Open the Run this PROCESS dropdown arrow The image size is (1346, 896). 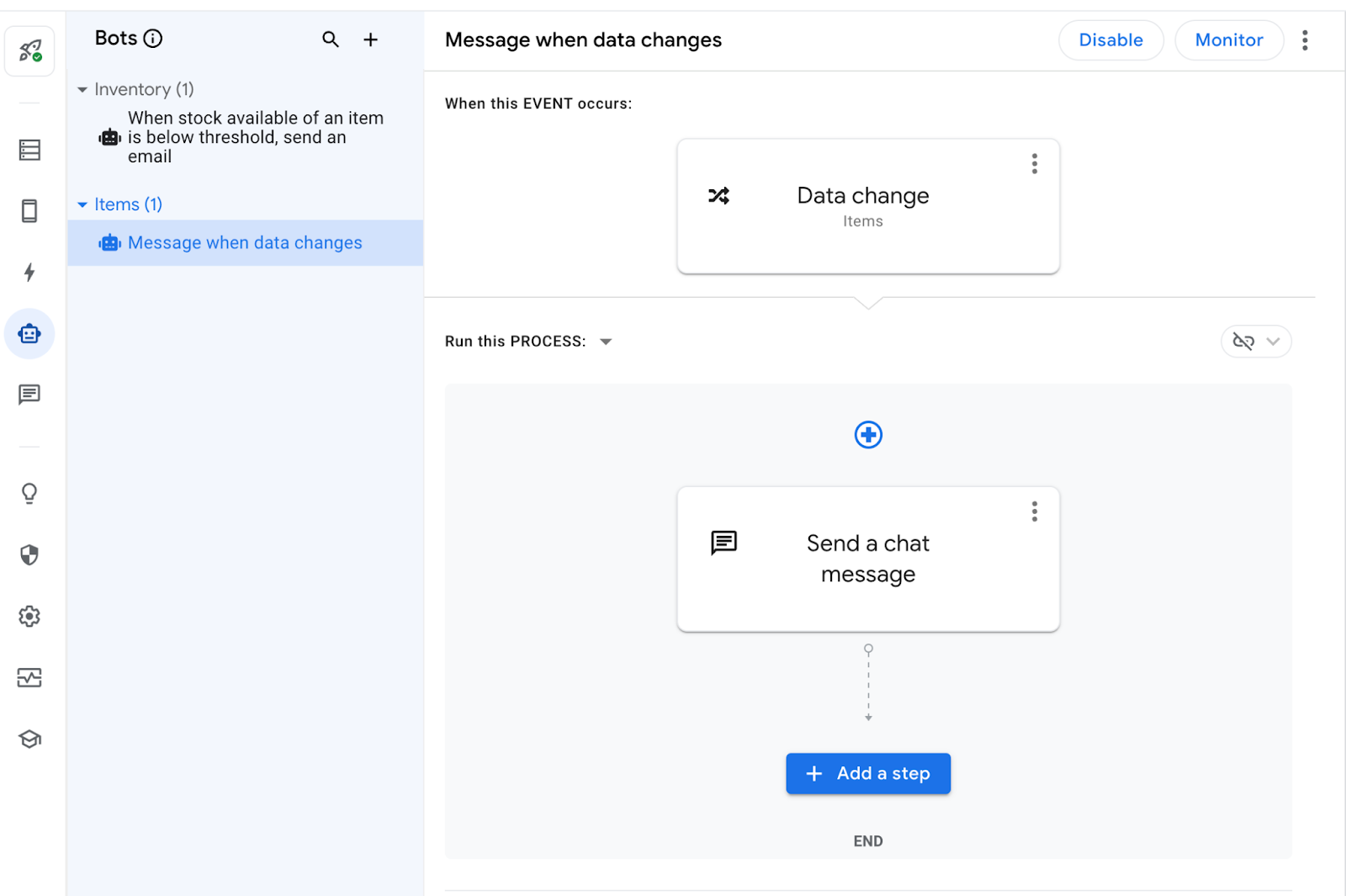coord(606,342)
